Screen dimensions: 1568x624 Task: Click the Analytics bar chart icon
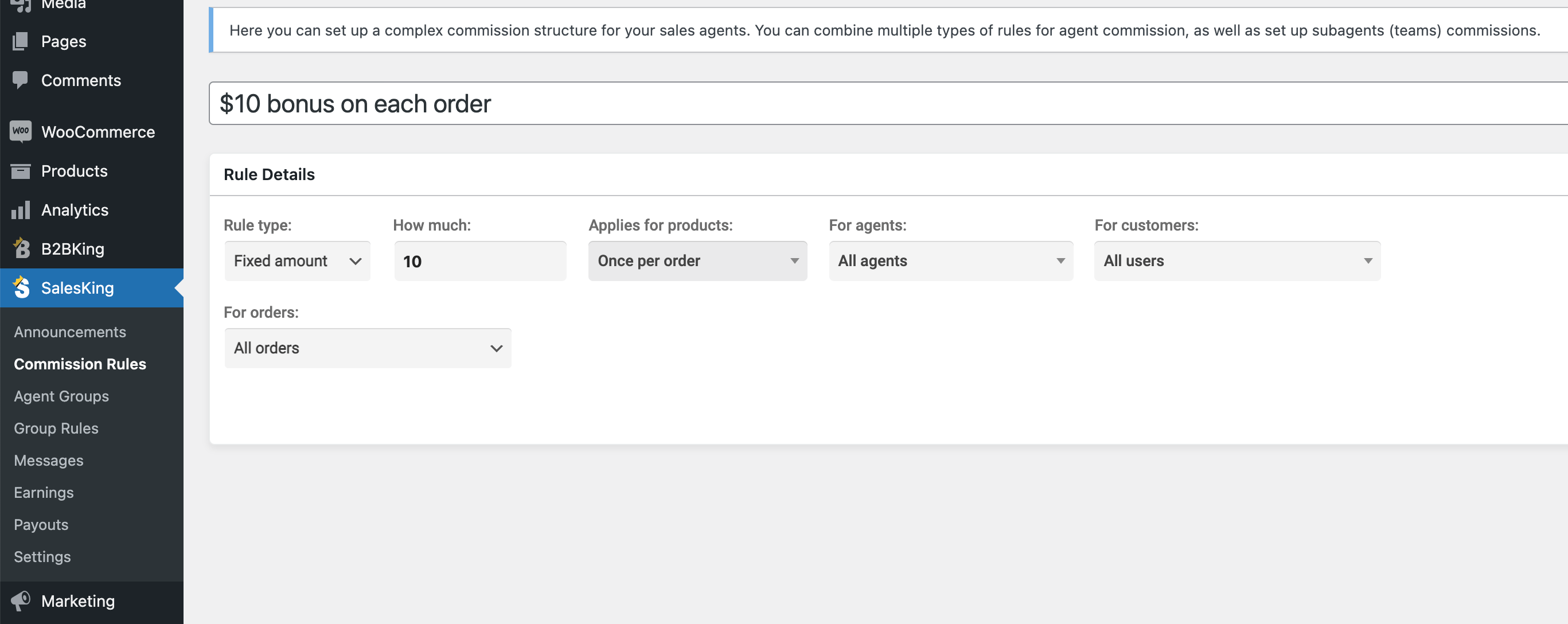pyautogui.click(x=20, y=209)
